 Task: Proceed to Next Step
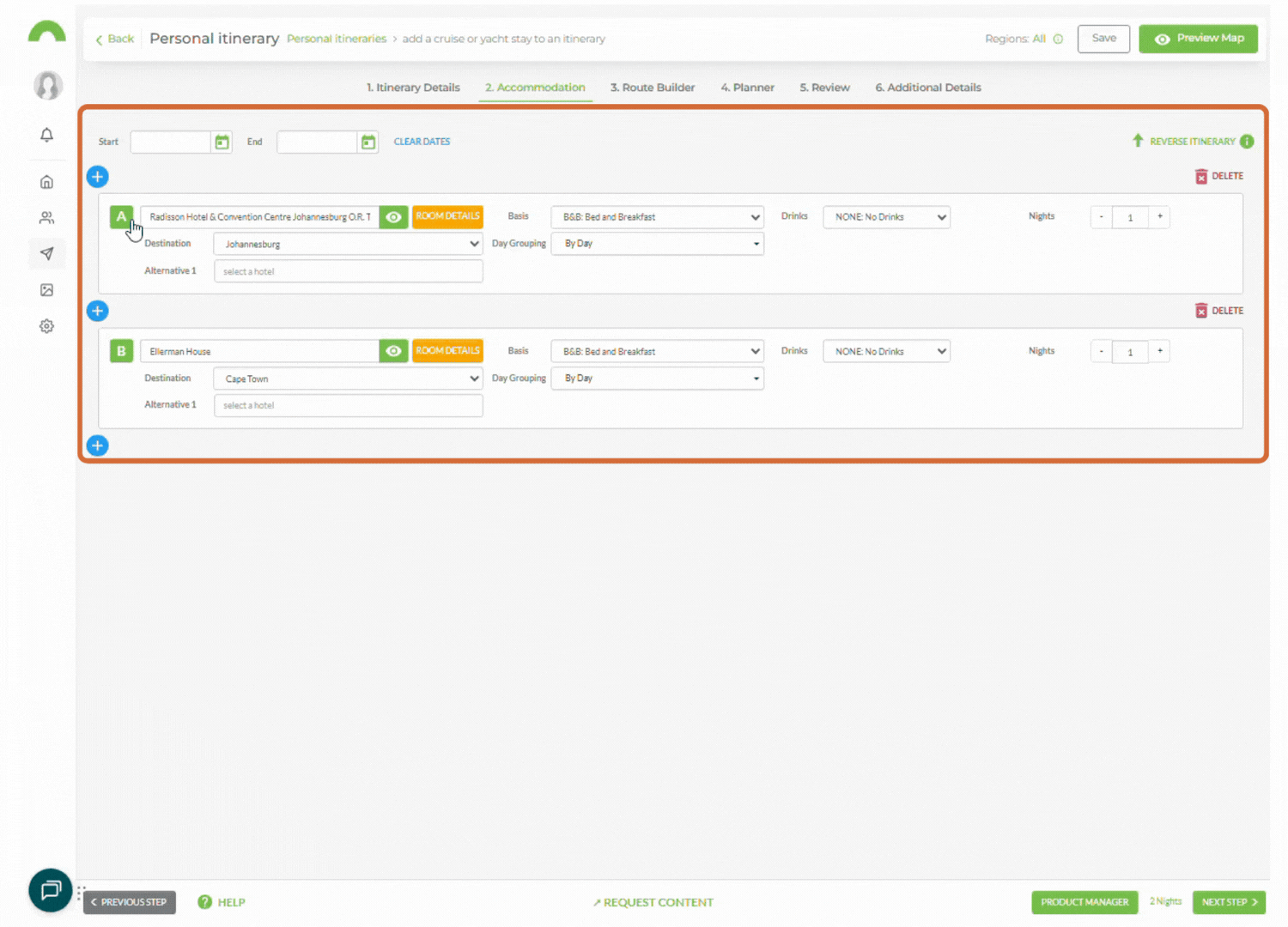1229,902
